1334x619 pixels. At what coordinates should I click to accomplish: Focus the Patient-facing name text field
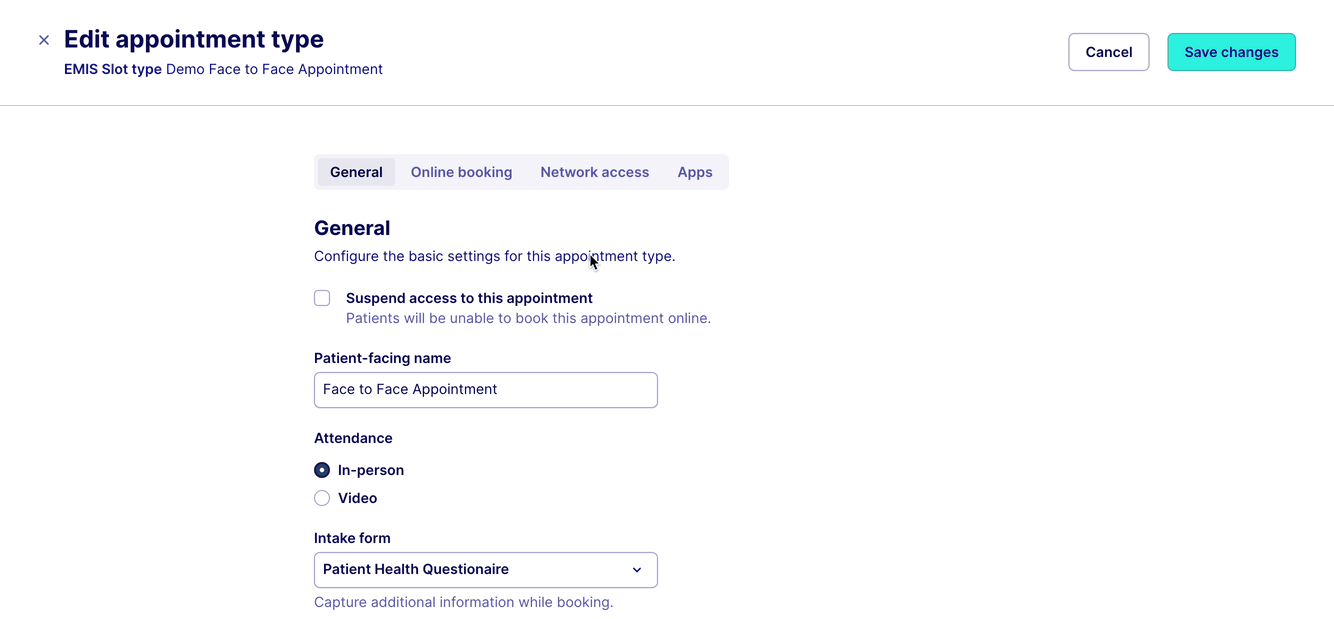pos(485,390)
